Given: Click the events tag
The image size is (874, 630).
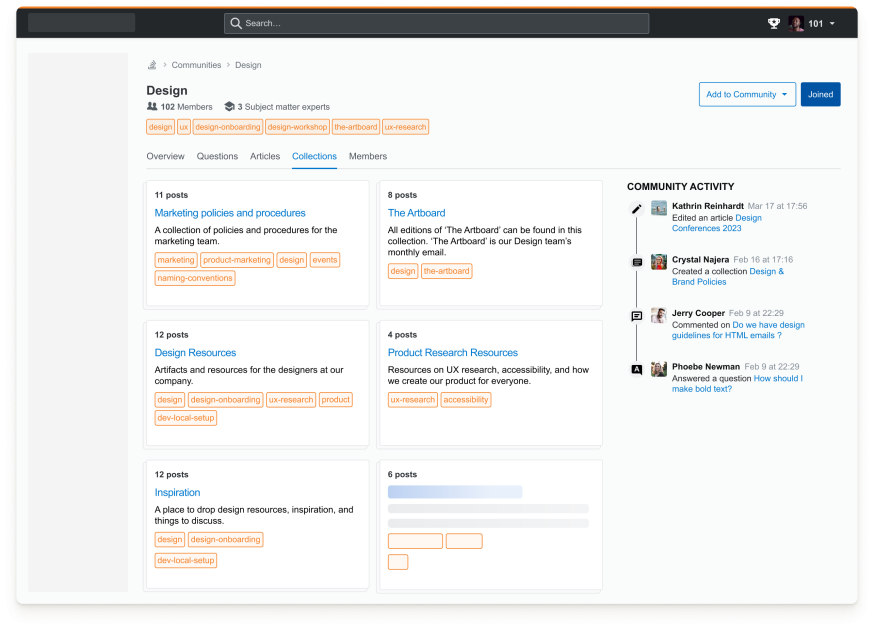Looking at the screenshot, I should point(324,260).
